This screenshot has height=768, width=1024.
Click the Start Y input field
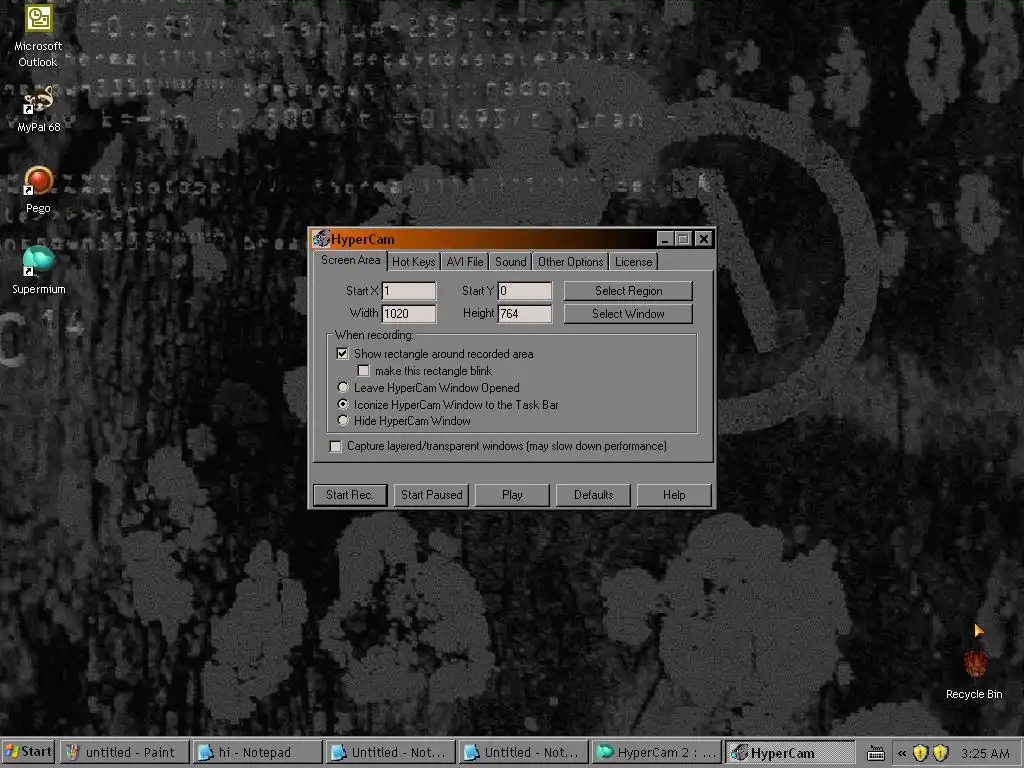pos(525,291)
